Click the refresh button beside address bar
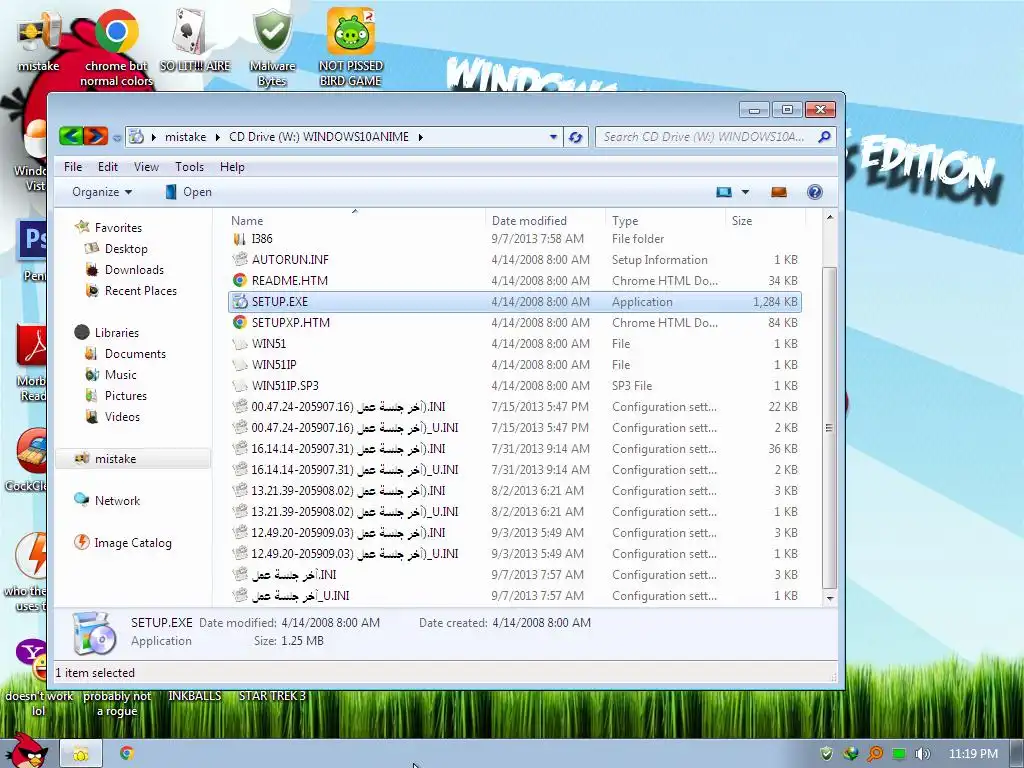1024x768 pixels. point(575,137)
